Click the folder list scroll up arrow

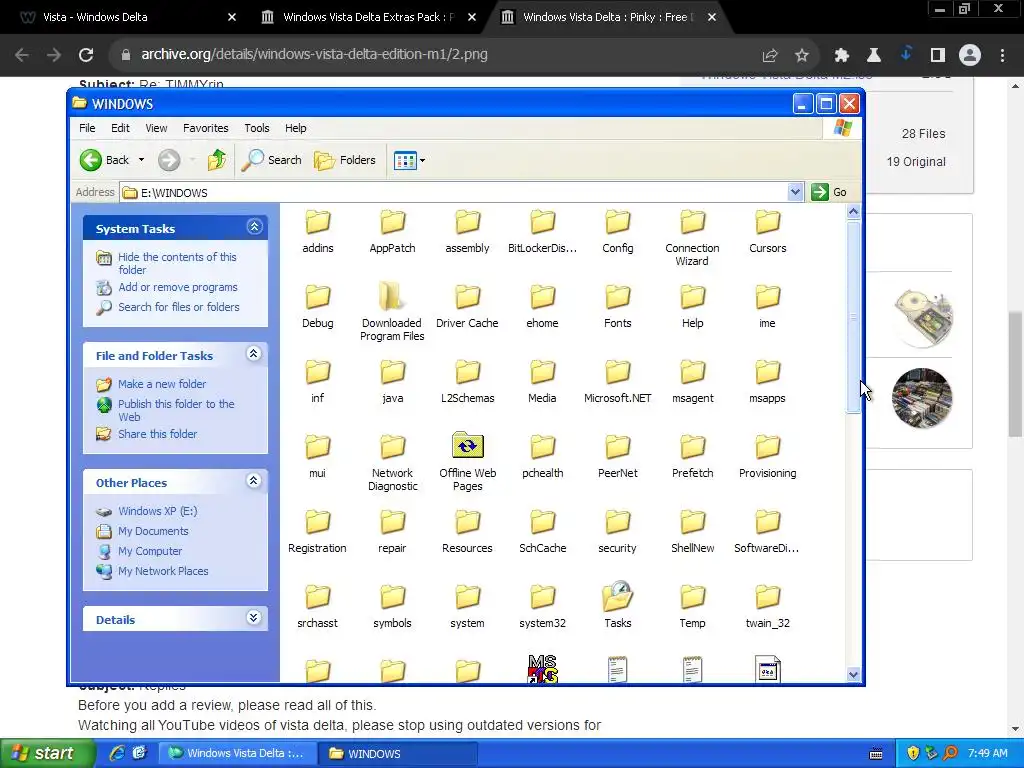854,212
